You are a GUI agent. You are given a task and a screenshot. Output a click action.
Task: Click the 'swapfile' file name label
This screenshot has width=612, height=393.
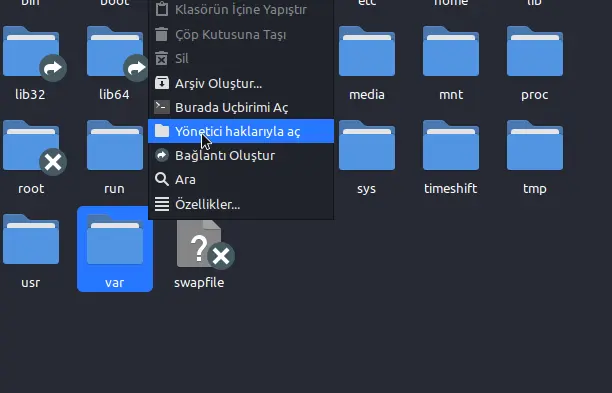199,283
